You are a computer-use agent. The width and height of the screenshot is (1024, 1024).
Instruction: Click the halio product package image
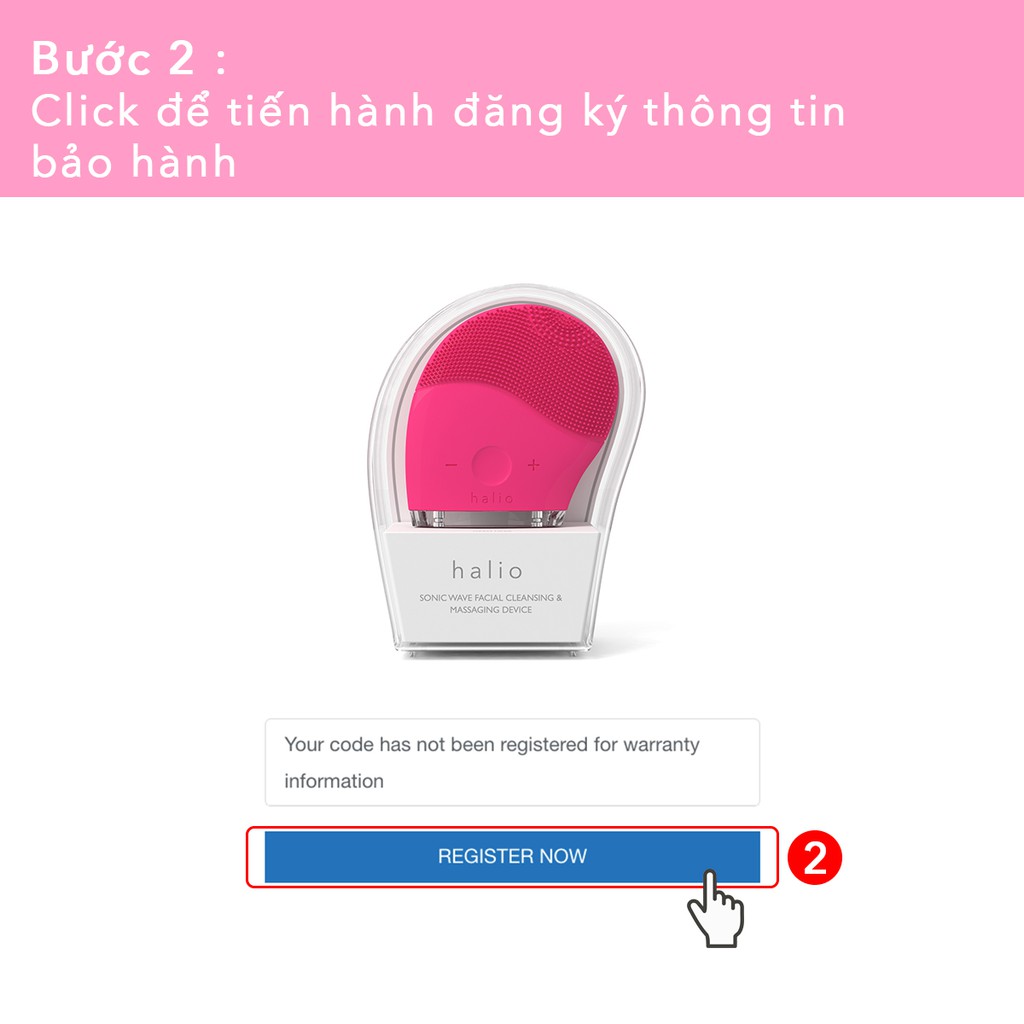[x=506, y=470]
